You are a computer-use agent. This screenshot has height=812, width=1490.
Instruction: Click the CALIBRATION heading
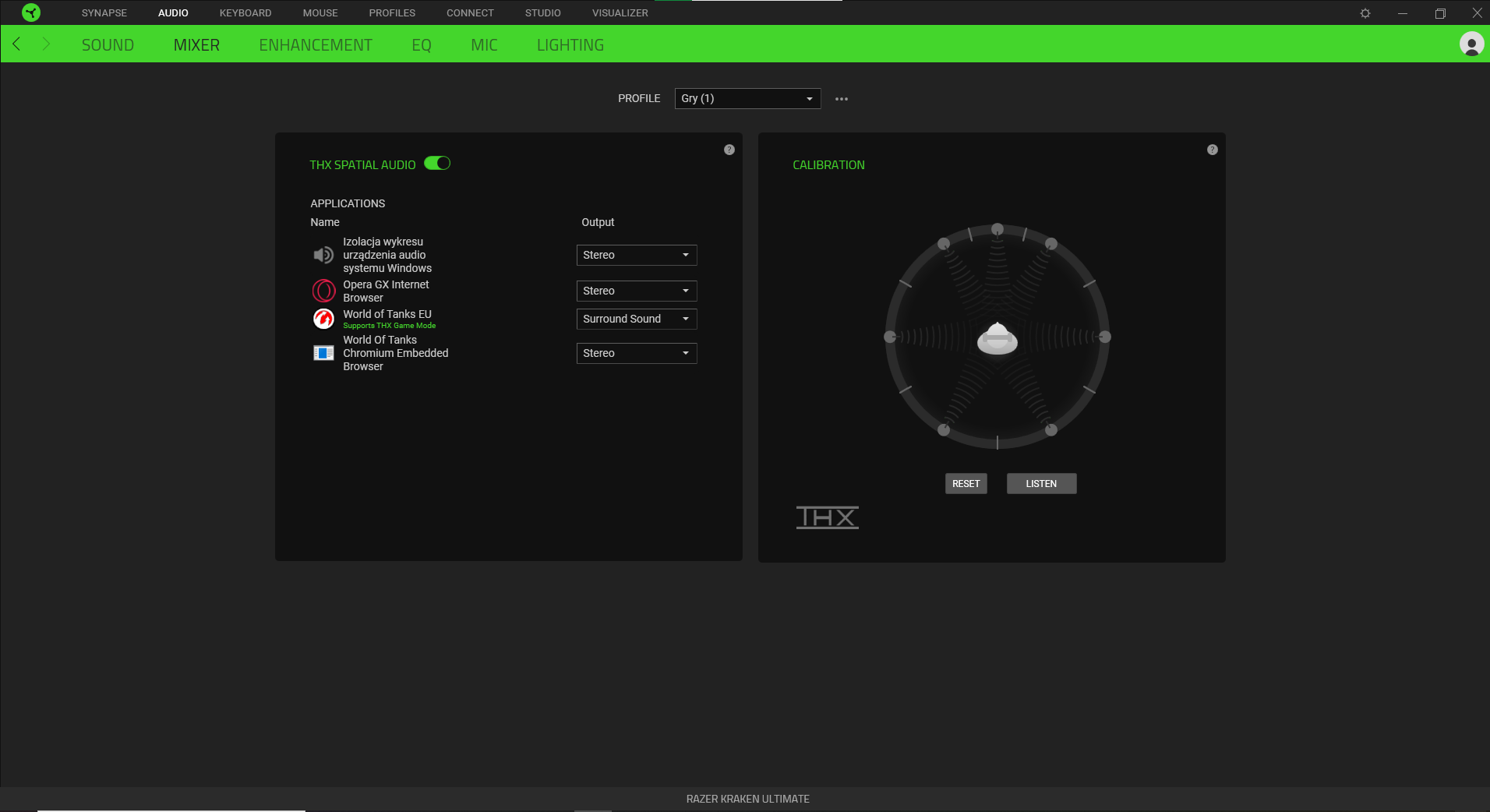(828, 165)
